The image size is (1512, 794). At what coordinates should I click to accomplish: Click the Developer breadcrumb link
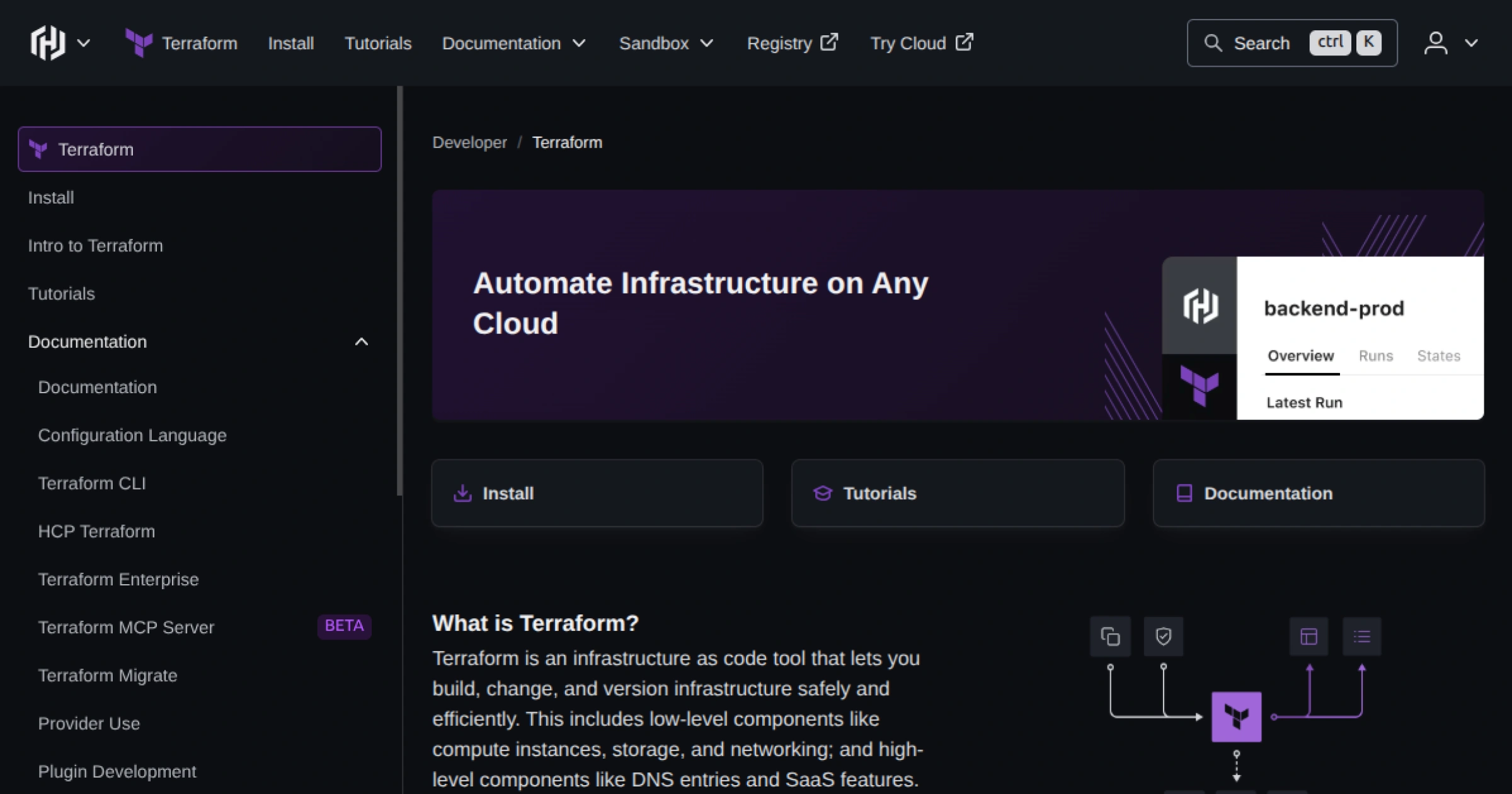tap(469, 142)
